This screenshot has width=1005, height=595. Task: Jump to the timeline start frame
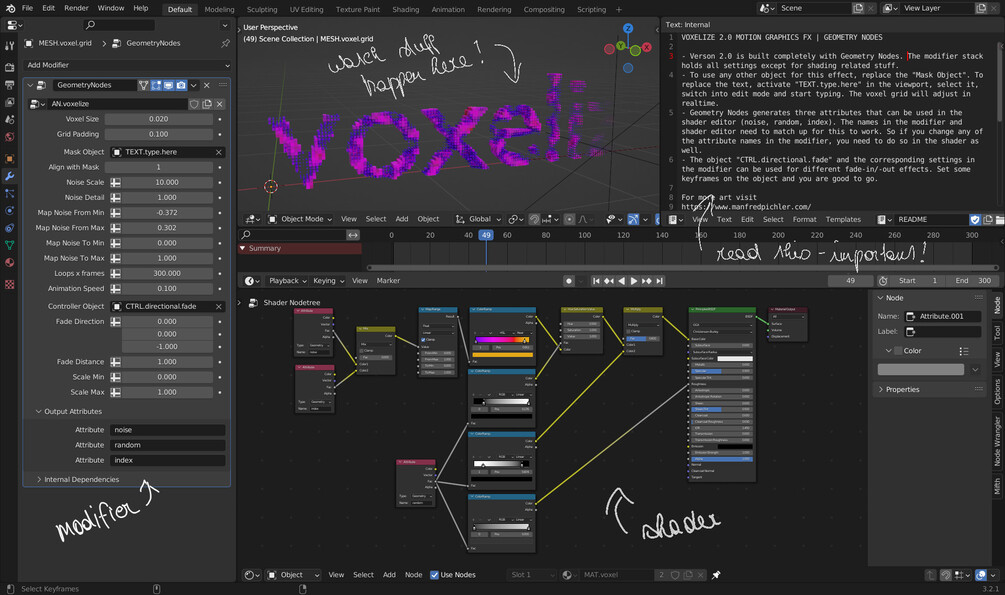(596, 281)
